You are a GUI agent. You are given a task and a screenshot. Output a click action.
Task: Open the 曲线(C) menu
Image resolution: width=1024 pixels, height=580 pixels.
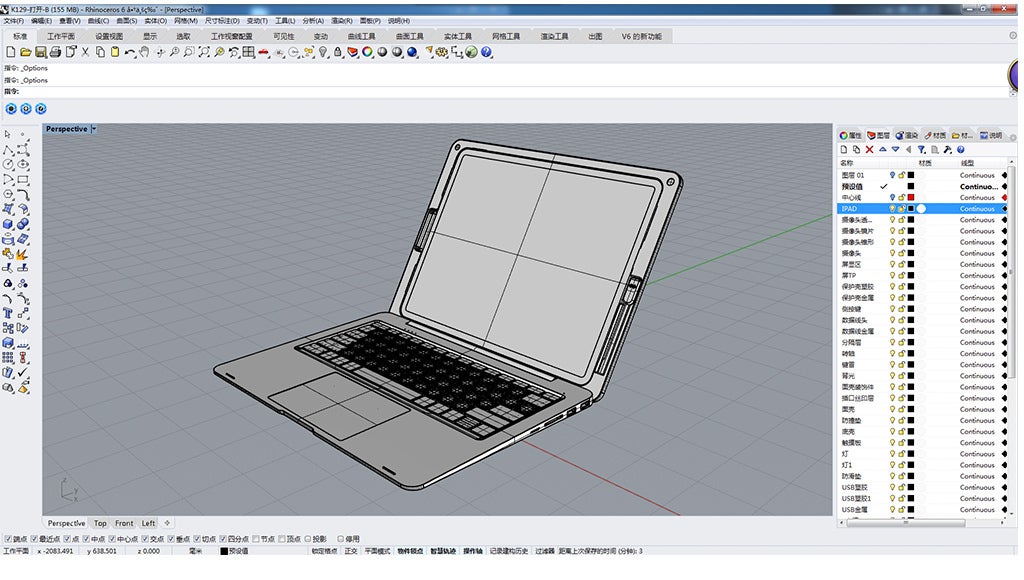tap(98, 20)
